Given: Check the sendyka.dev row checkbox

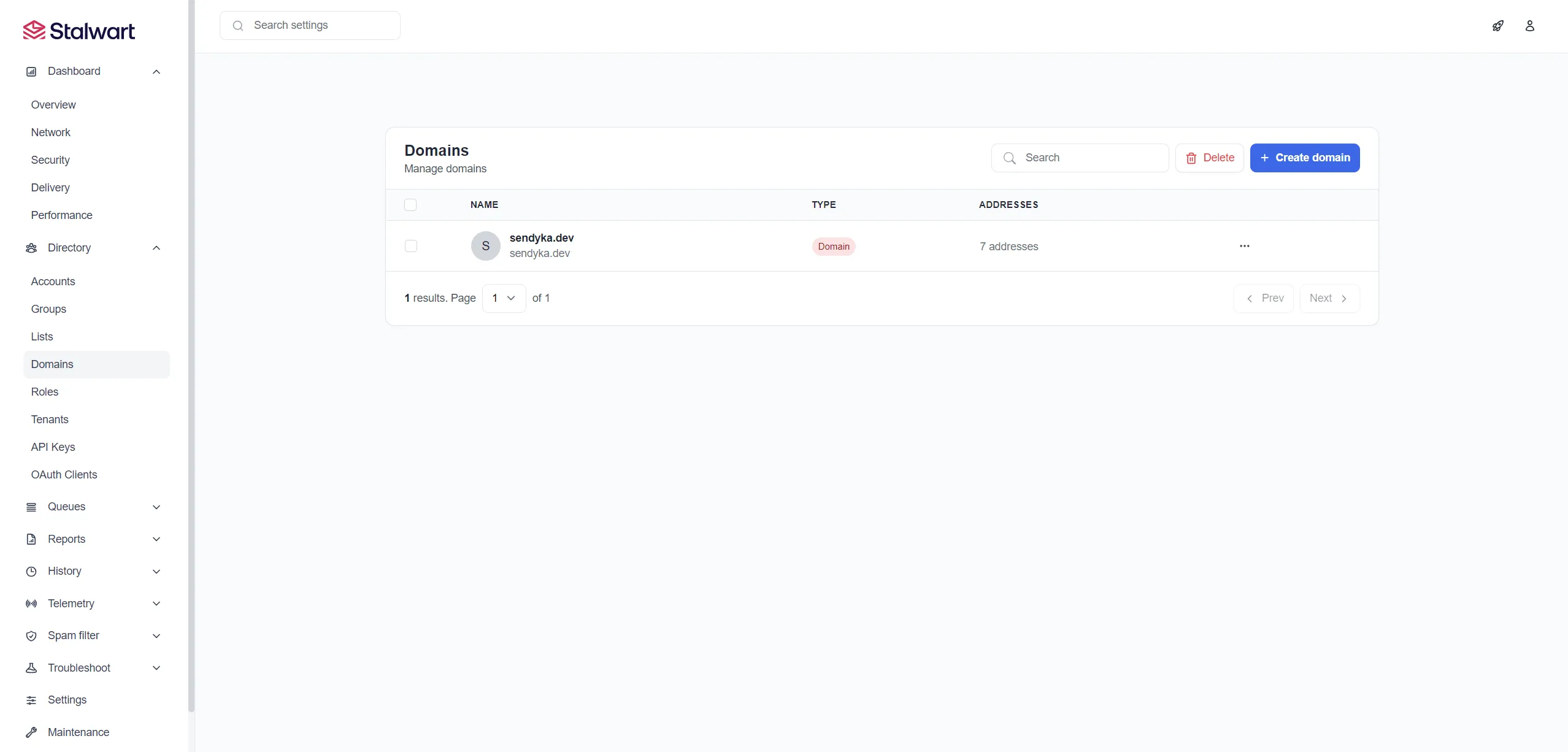Looking at the screenshot, I should [411, 246].
